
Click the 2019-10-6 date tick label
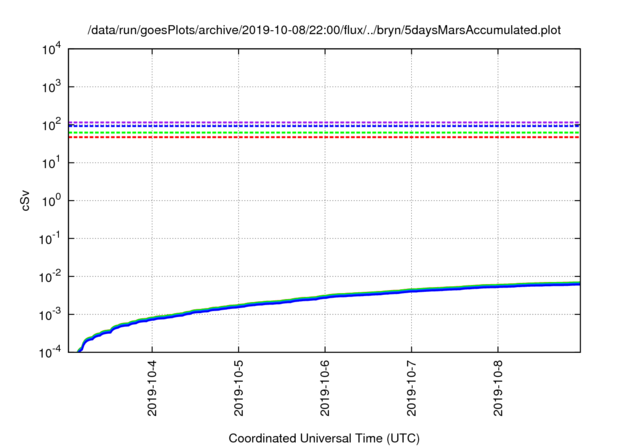[x=325, y=388]
